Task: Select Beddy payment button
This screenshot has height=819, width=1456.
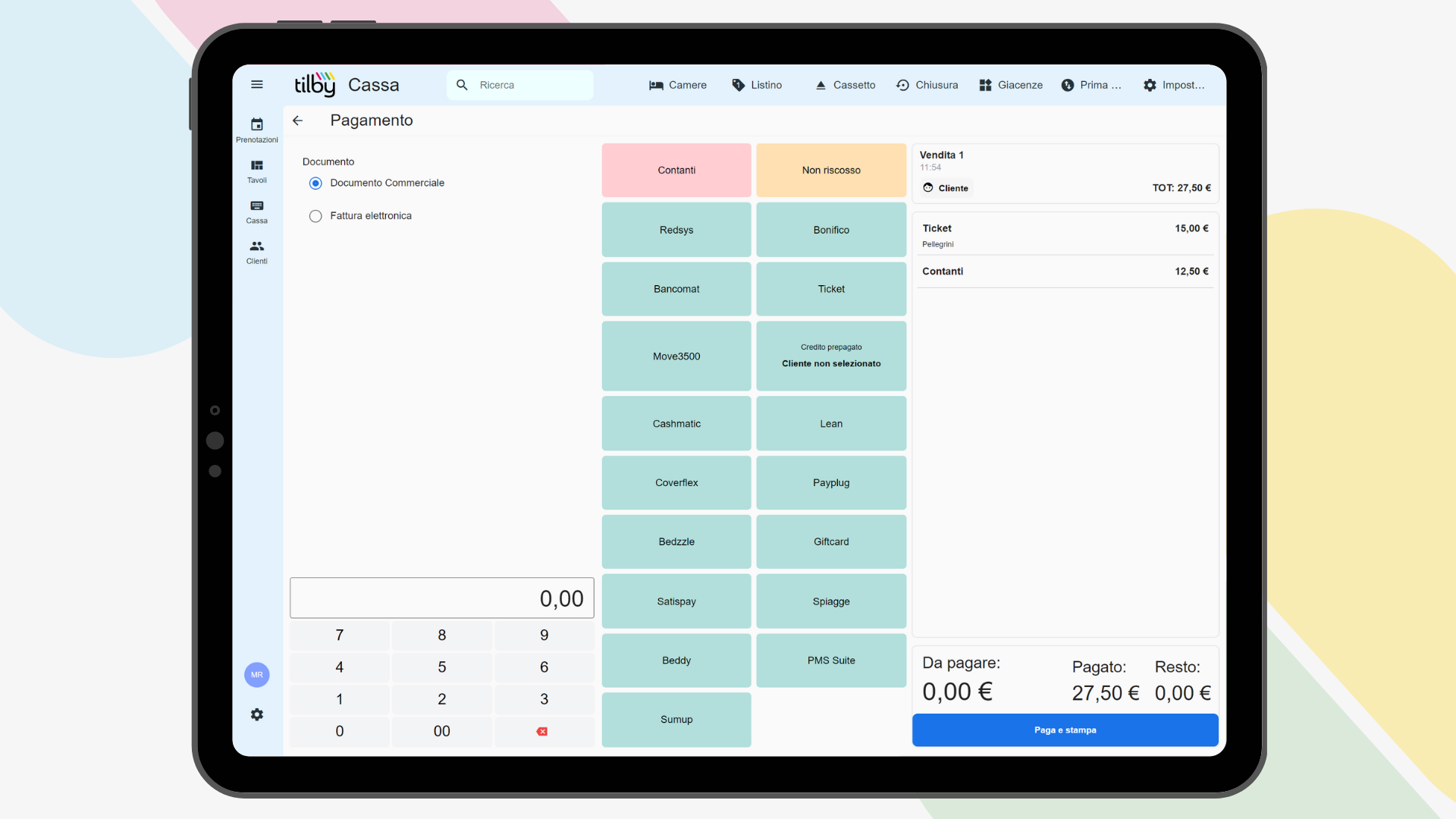Action: 676,661
